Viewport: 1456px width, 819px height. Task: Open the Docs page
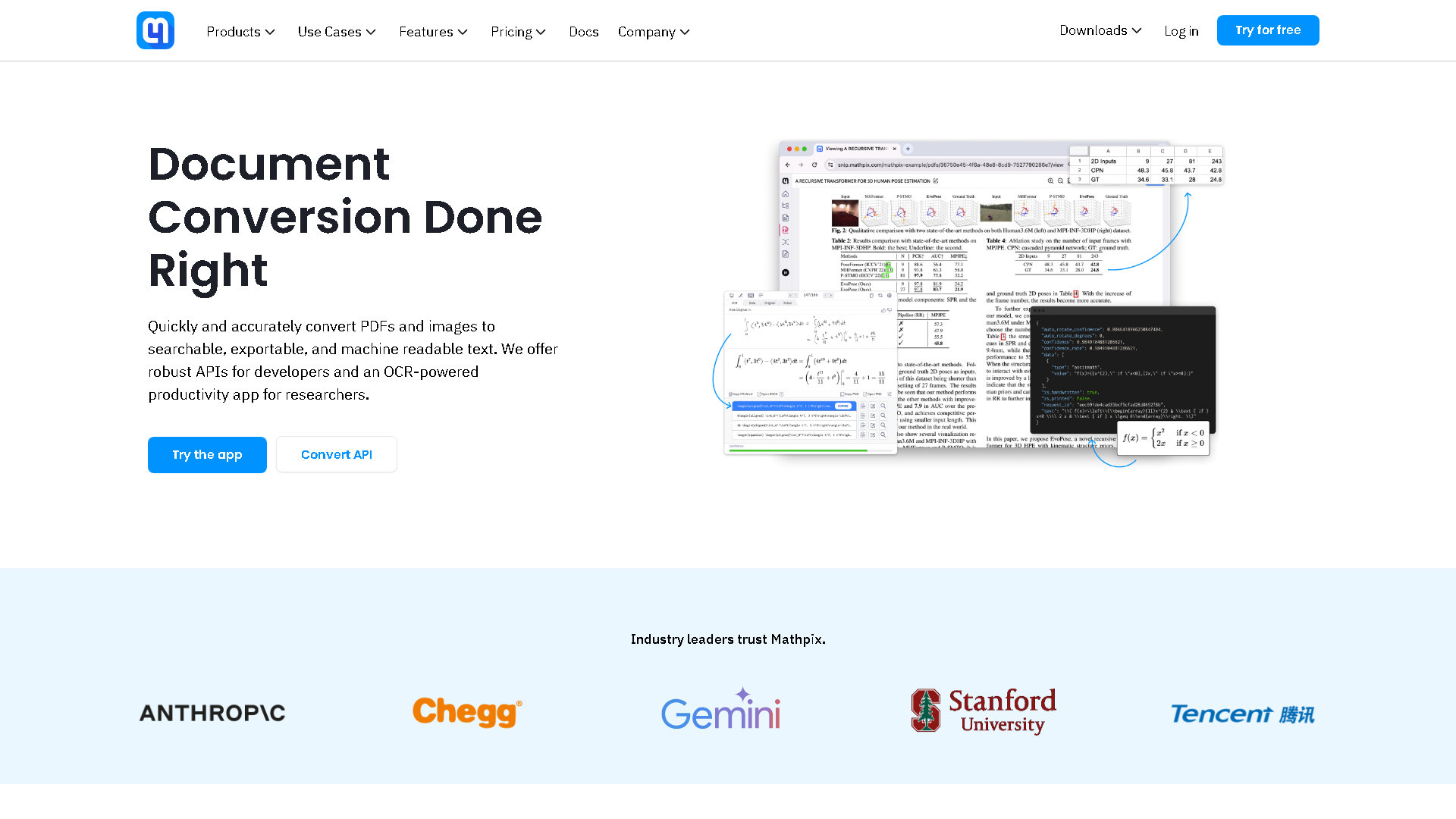pos(583,32)
